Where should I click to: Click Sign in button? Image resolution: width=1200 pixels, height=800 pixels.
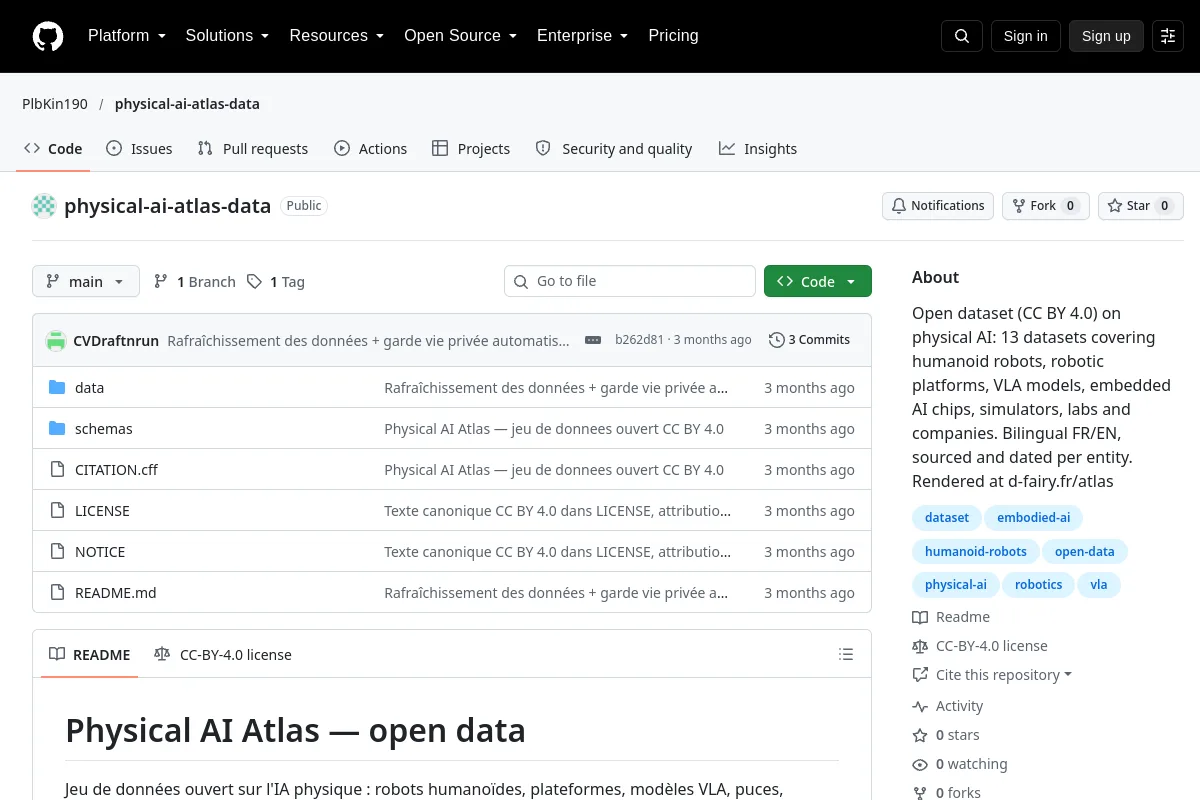click(1025, 36)
